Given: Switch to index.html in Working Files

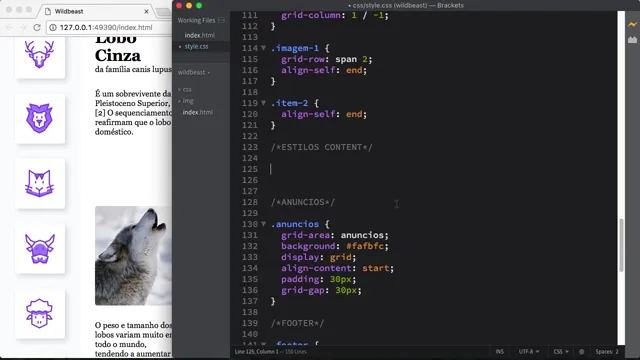Looking at the screenshot, I should [200, 36].
